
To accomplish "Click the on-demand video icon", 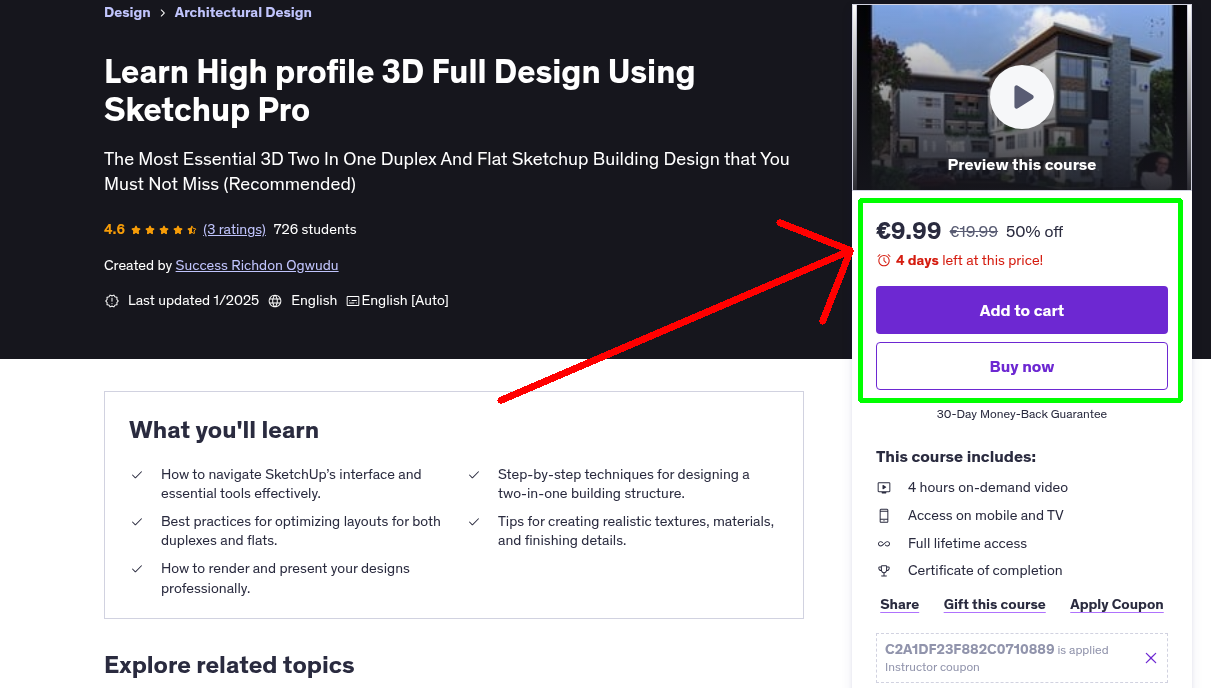I will (884, 488).
